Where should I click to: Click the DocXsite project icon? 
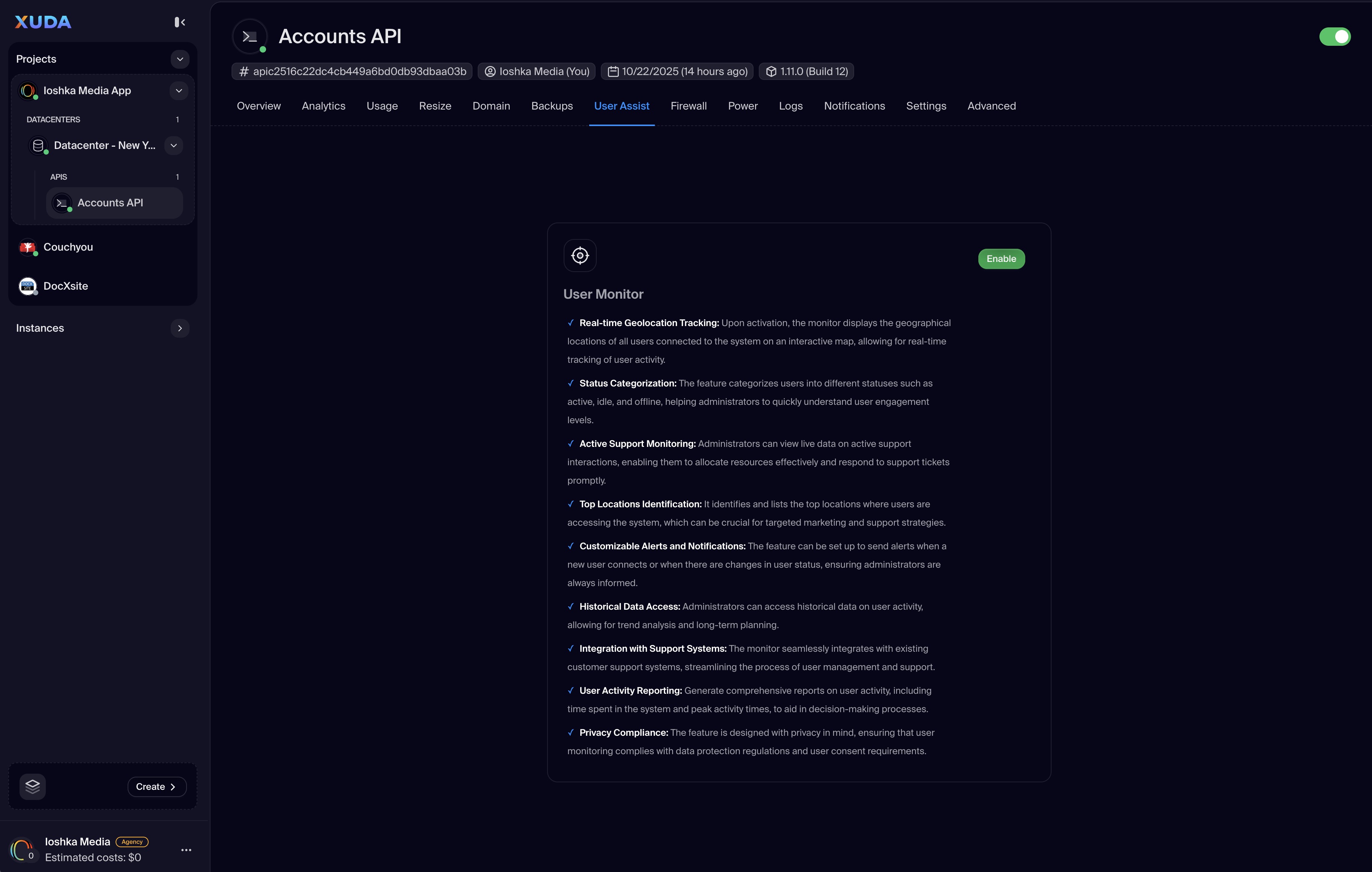click(27, 286)
